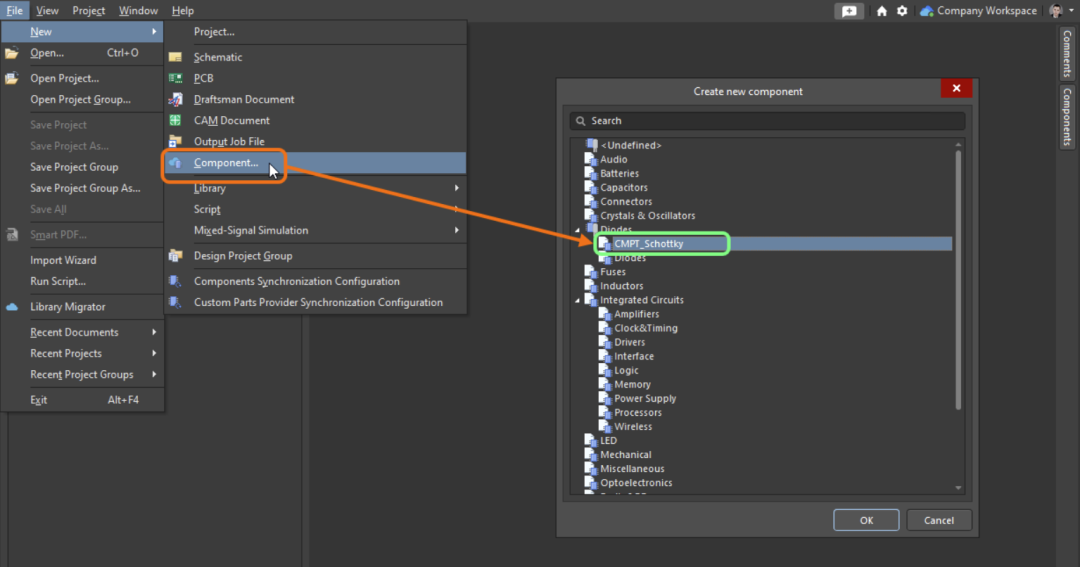The width and height of the screenshot is (1080, 567).
Task: Select the Connectors tree item
Action: pos(625,202)
